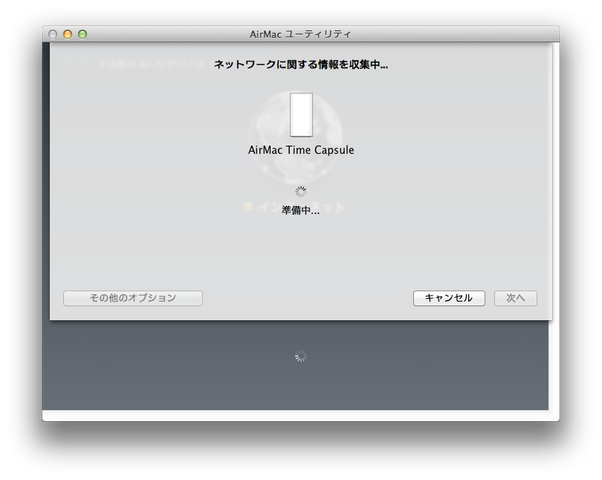Click the AirMac Time Capsule label
602x480 pixels.
(301, 150)
